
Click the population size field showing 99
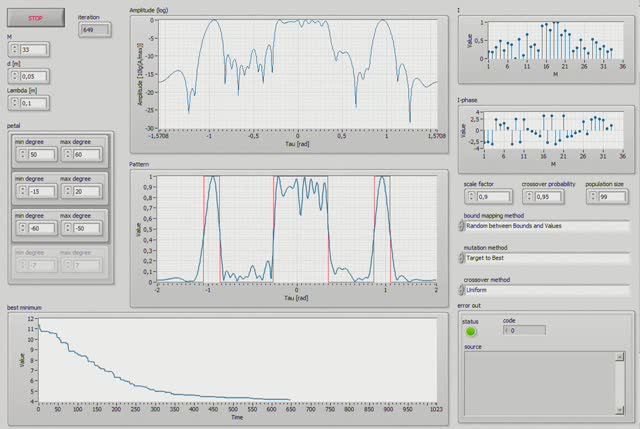click(x=611, y=197)
